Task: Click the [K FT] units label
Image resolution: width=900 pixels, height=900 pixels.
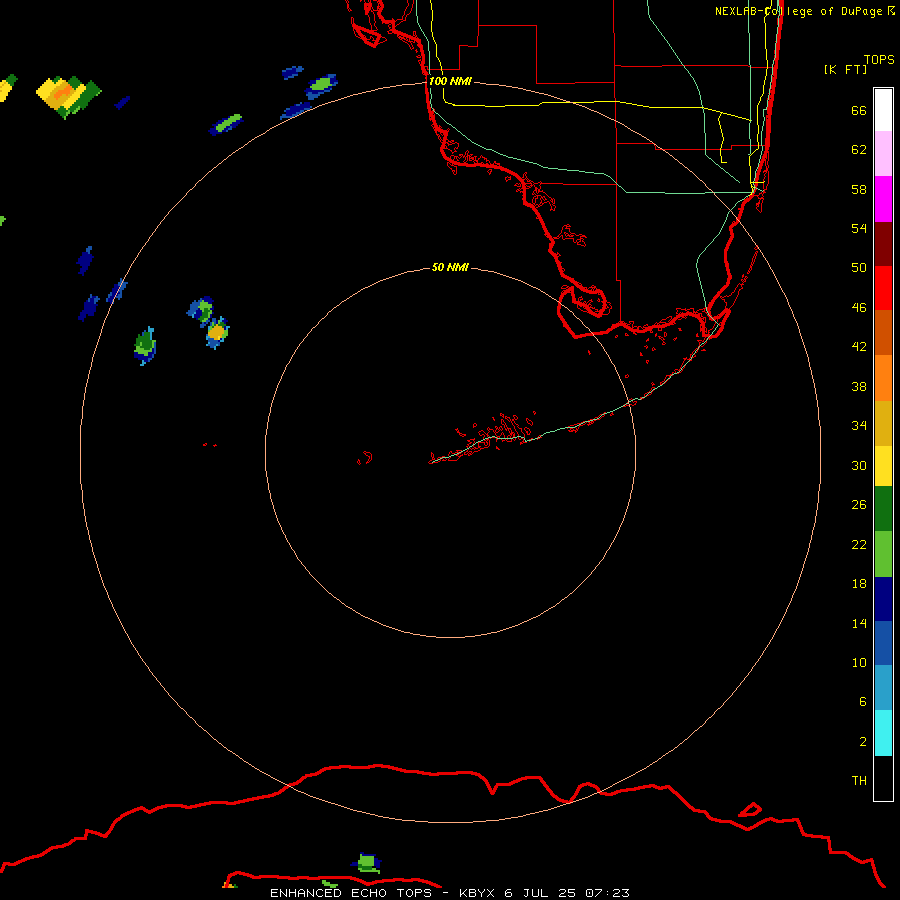Action: click(845, 69)
